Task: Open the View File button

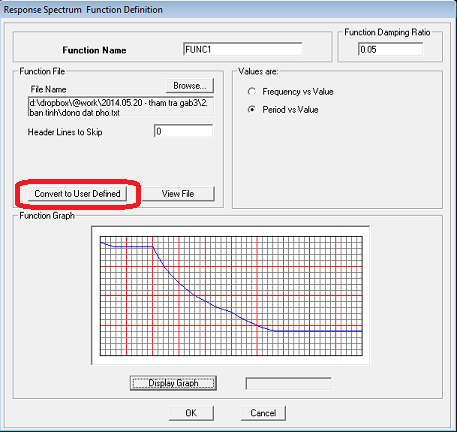Action: point(178,194)
